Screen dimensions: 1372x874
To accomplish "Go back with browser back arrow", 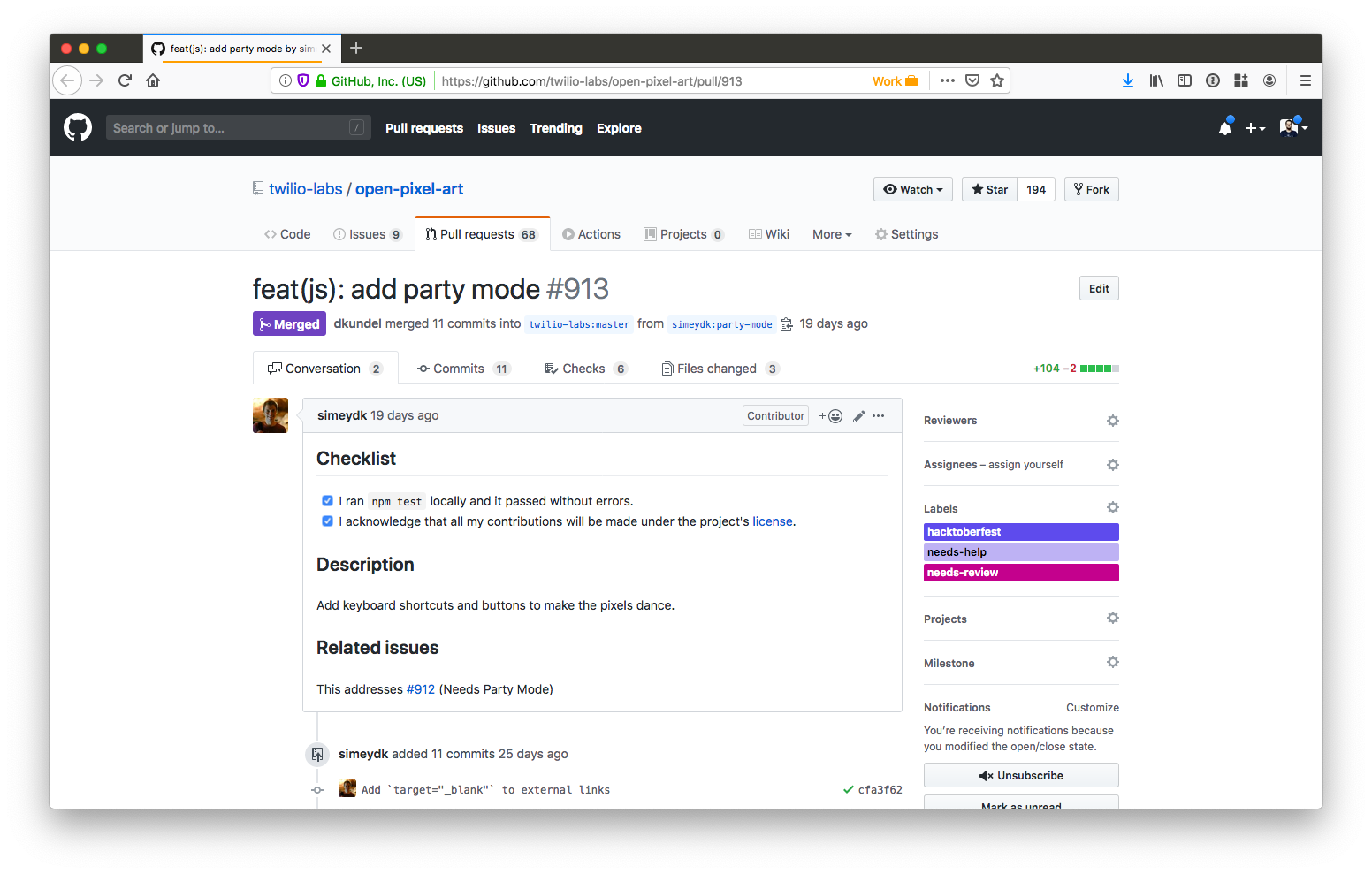I will pos(67,80).
